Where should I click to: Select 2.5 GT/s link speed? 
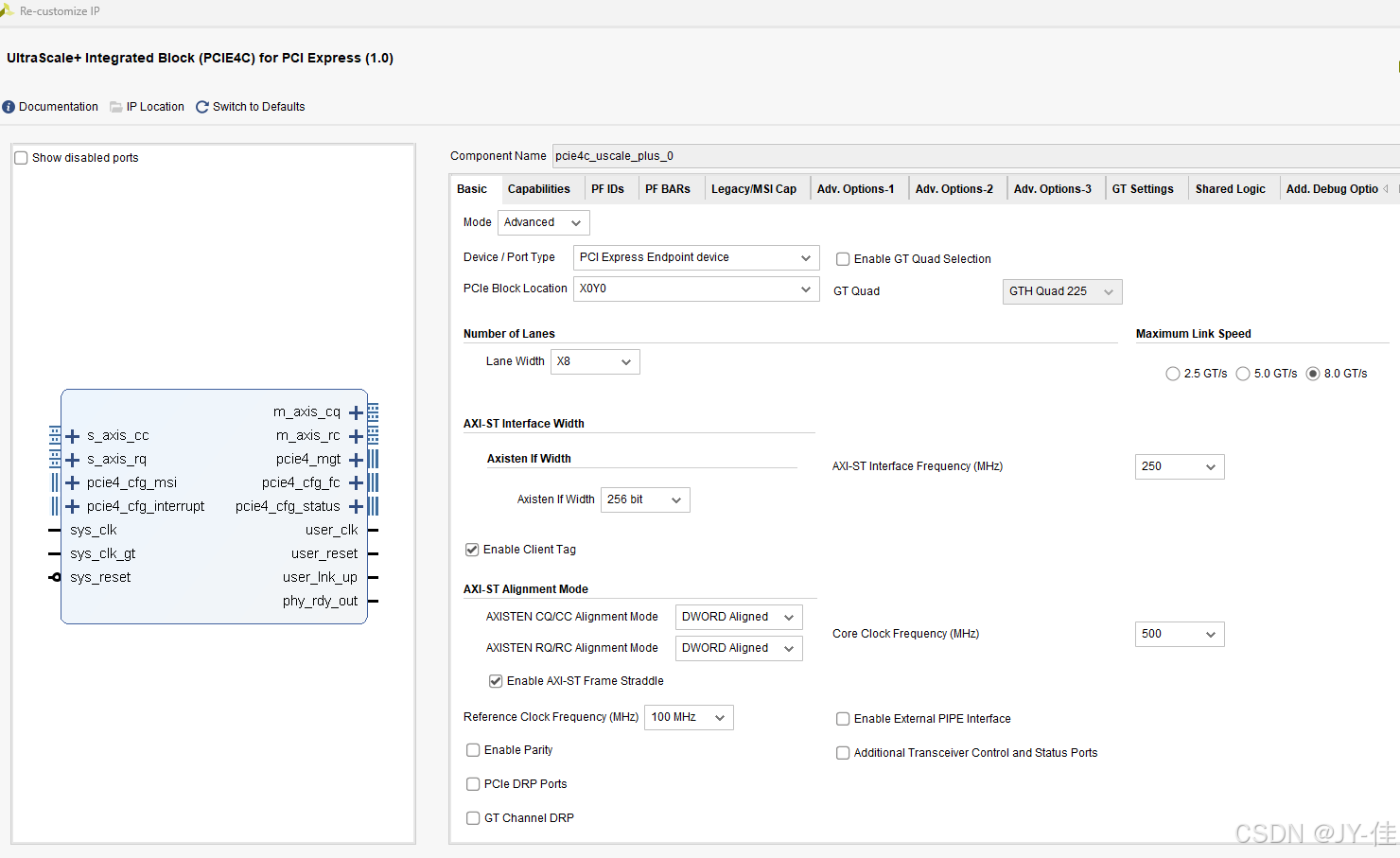click(x=1173, y=374)
